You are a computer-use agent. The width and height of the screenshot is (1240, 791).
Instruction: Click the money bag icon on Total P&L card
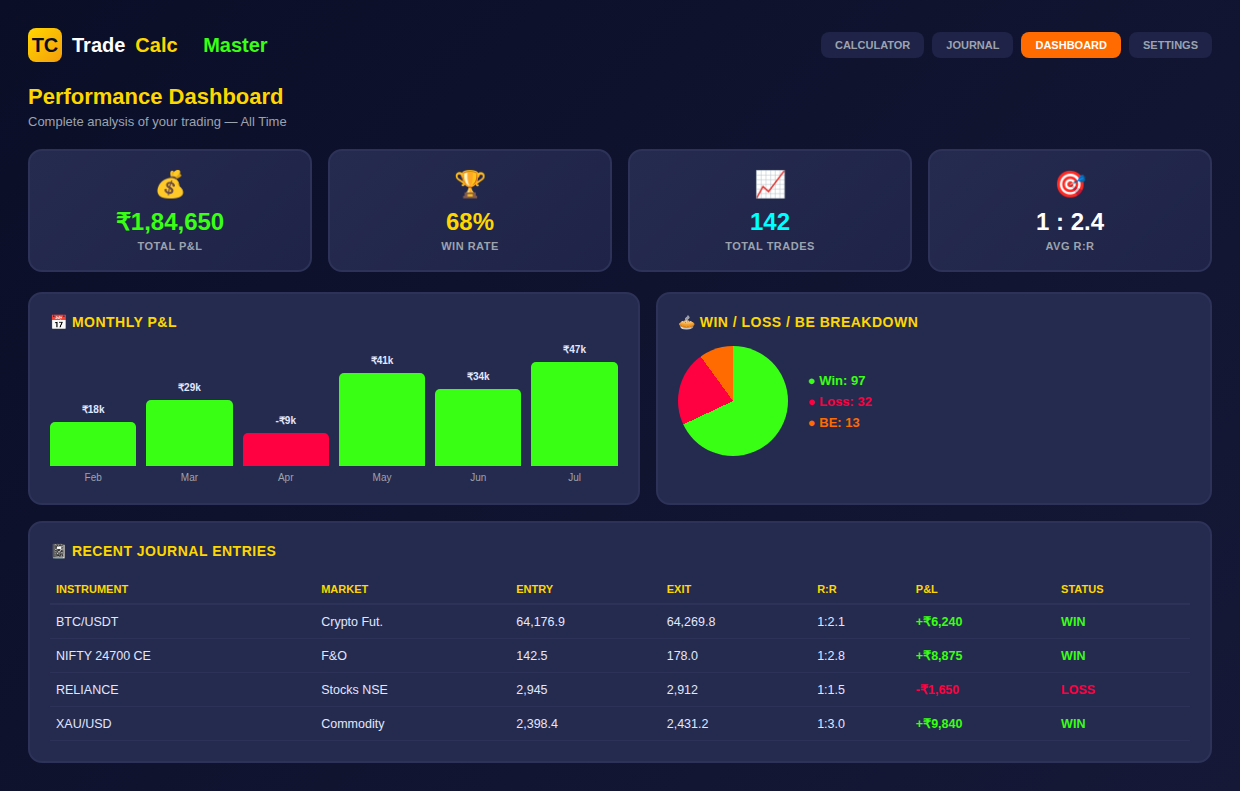170,184
